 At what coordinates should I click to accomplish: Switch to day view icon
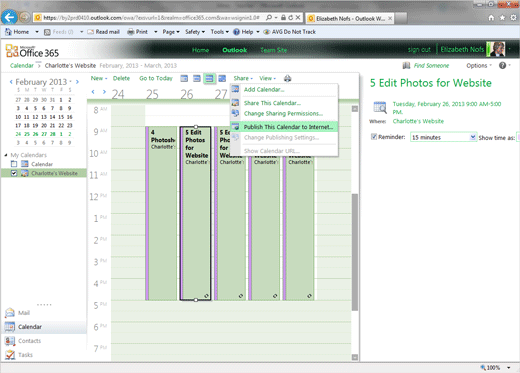pos(184,78)
